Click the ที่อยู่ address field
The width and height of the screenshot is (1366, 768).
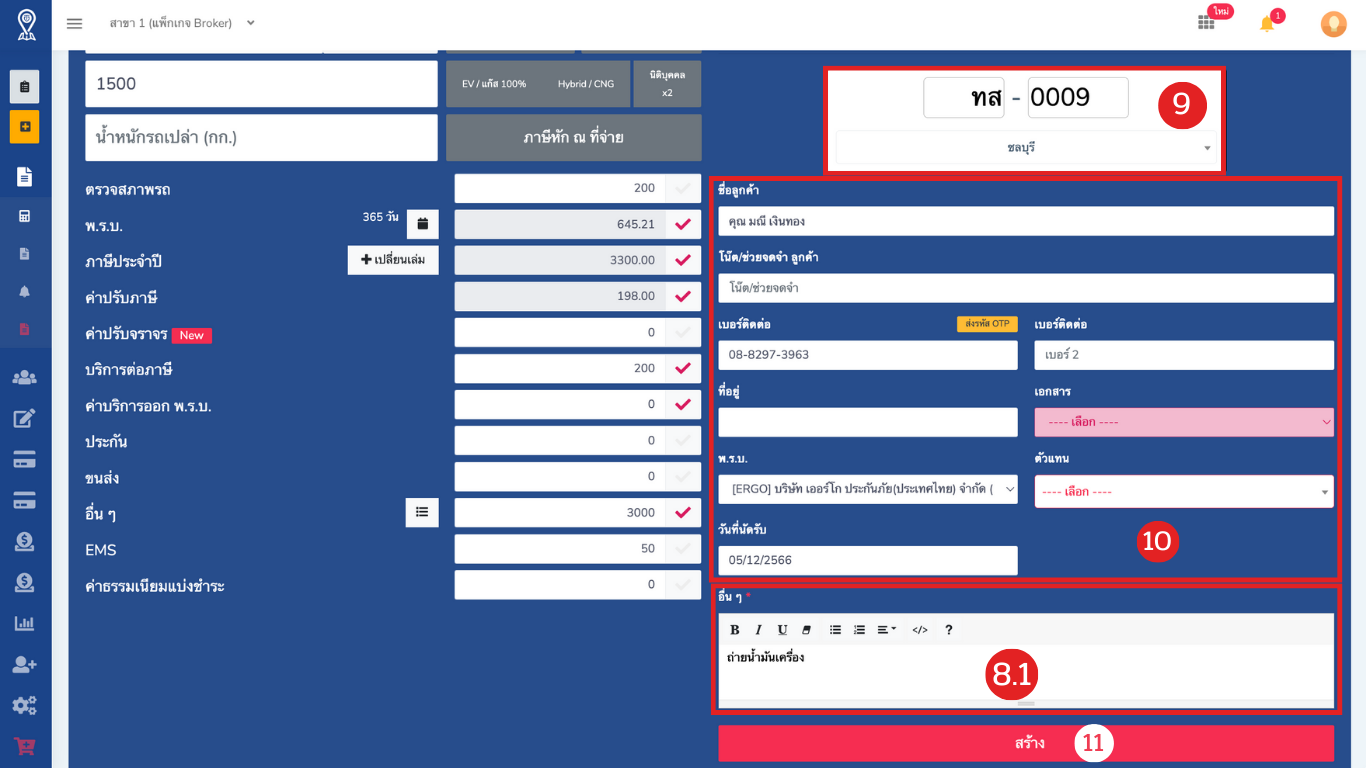click(x=868, y=422)
